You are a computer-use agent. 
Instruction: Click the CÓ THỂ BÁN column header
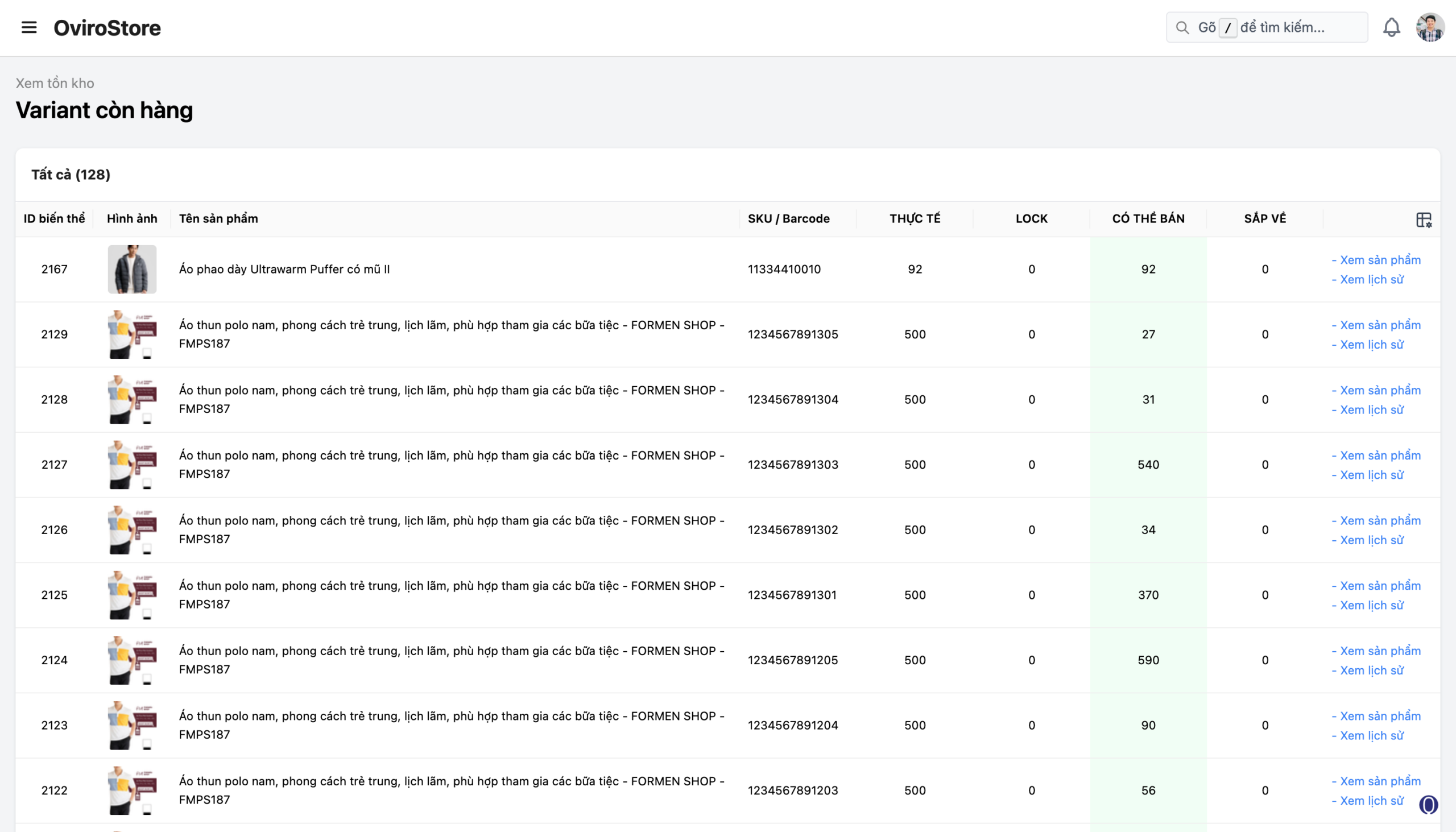click(x=1148, y=218)
